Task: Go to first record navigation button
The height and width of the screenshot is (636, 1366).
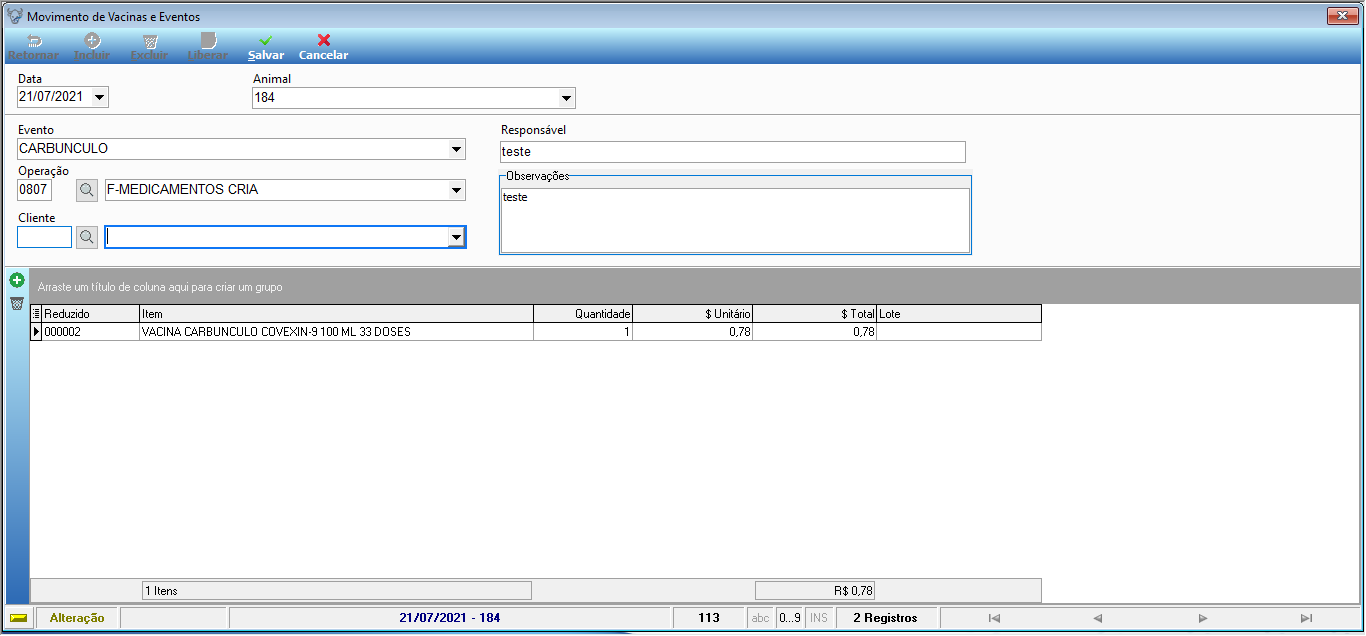Action: 993,618
